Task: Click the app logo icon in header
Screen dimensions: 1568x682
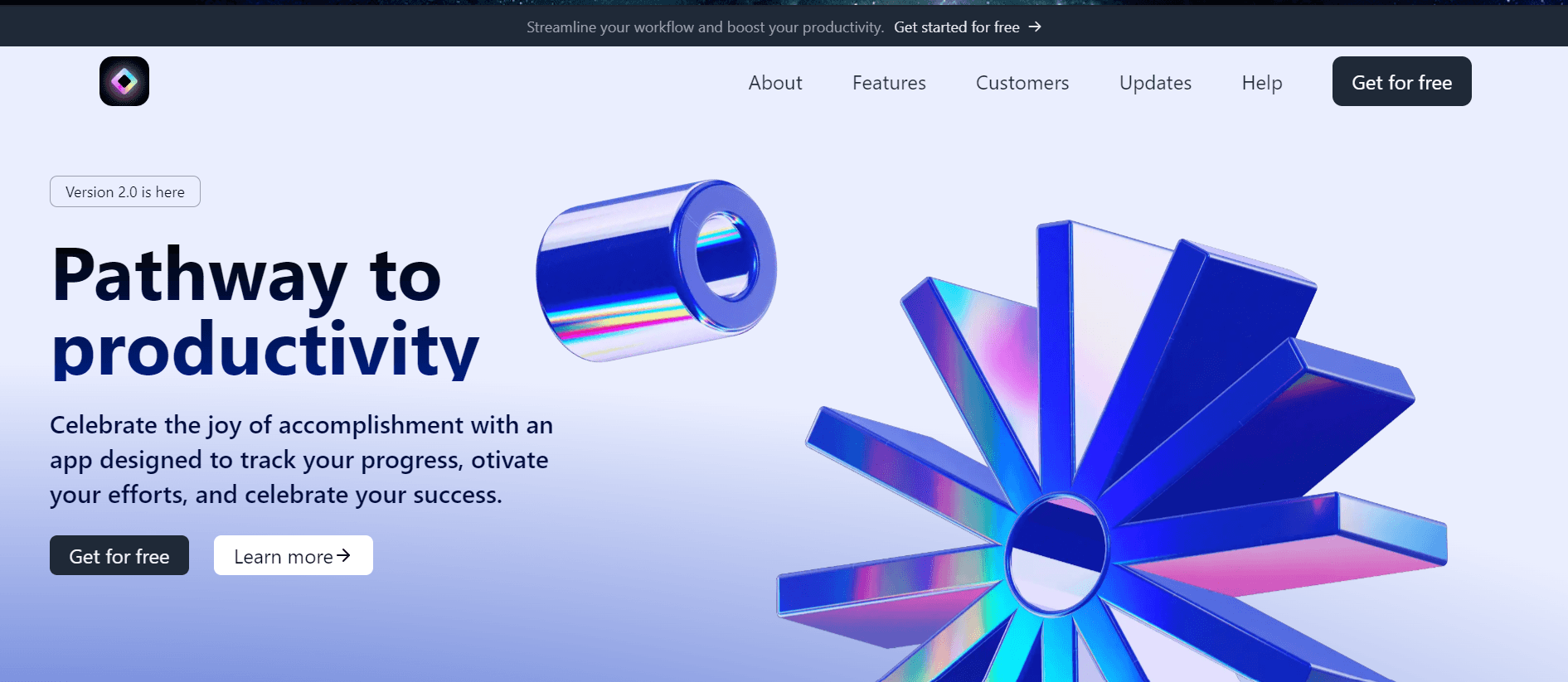Action: click(x=124, y=81)
